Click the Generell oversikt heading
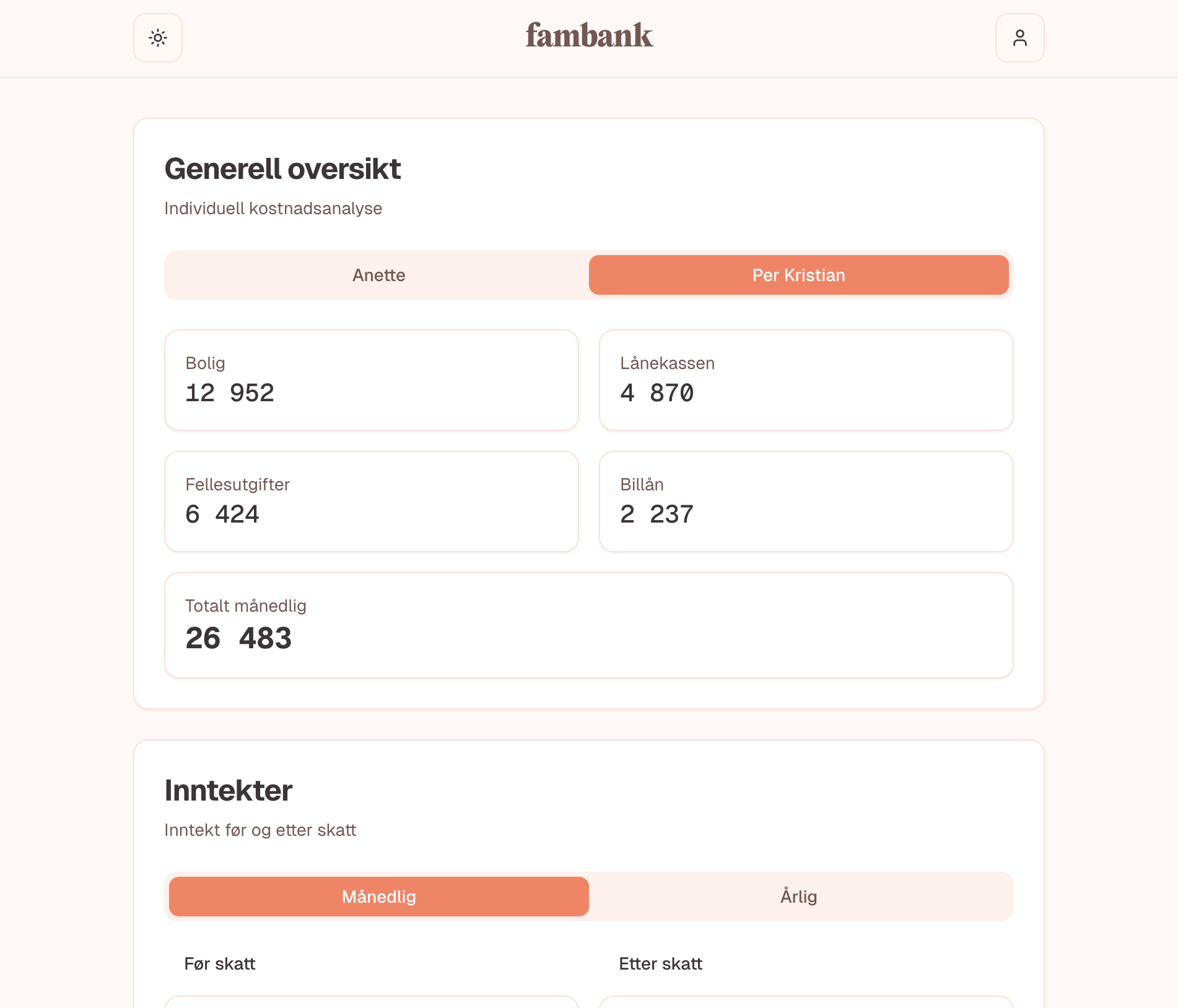This screenshot has height=1008, width=1178. (282, 169)
